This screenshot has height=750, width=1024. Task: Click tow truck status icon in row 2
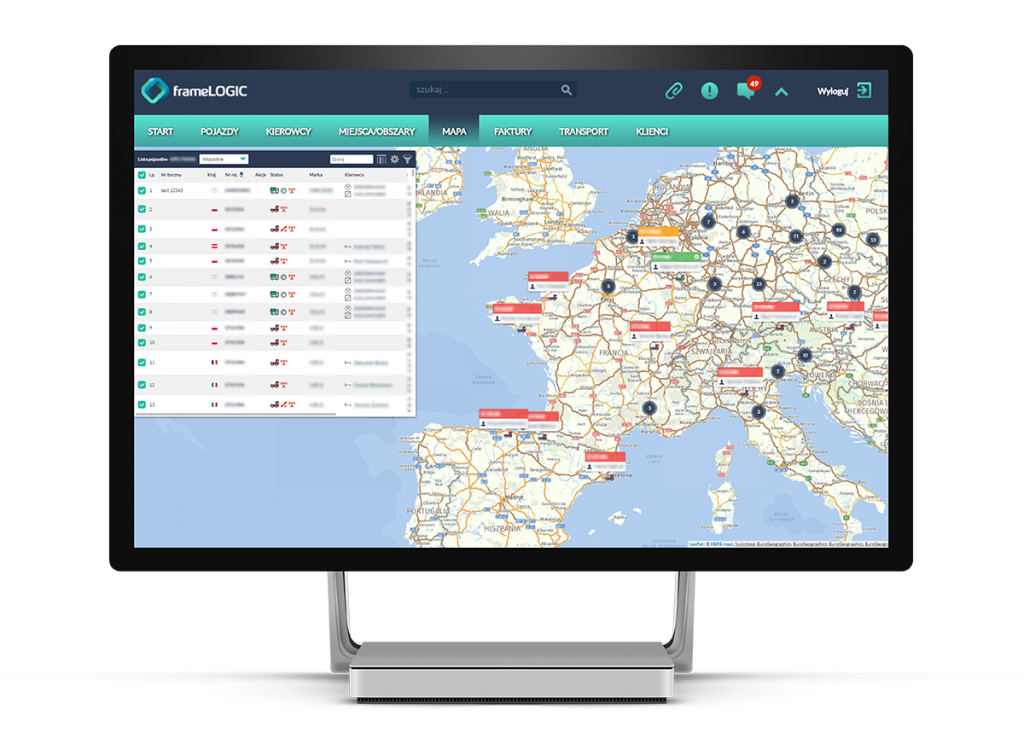pos(274,210)
